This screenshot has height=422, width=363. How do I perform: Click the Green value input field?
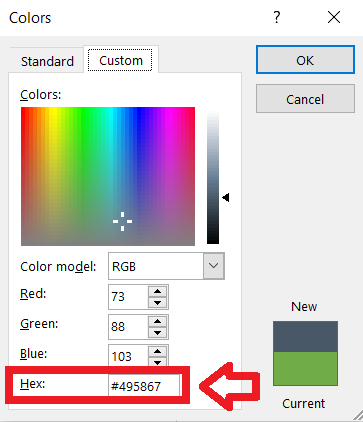pos(129,327)
